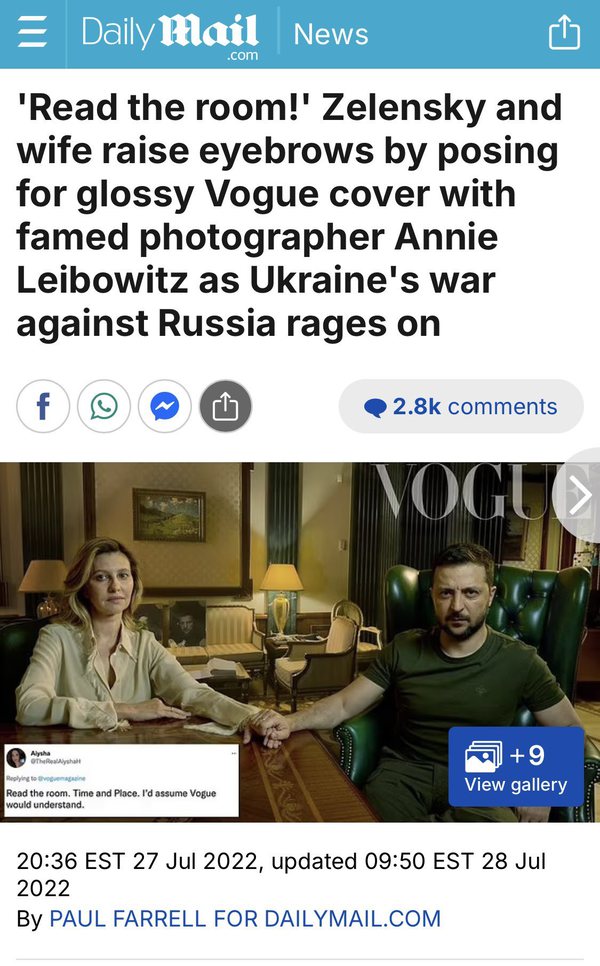Tap the header share icon
The height and width of the screenshot is (966, 600).
point(564,33)
